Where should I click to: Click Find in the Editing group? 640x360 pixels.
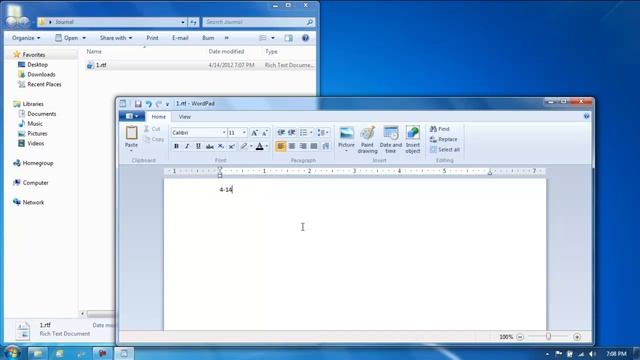point(440,129)
